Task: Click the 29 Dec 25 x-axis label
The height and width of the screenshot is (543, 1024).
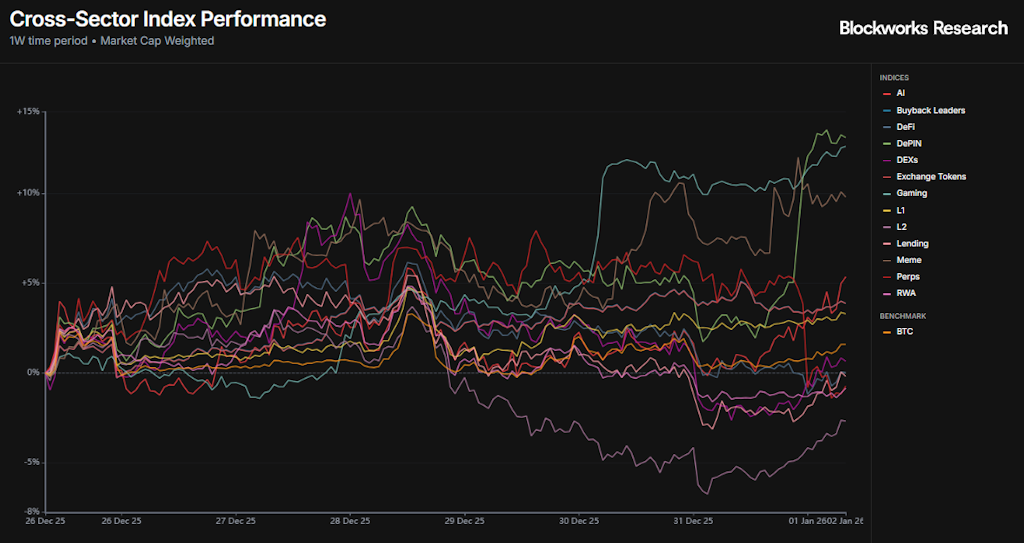Action: point(464,521)
